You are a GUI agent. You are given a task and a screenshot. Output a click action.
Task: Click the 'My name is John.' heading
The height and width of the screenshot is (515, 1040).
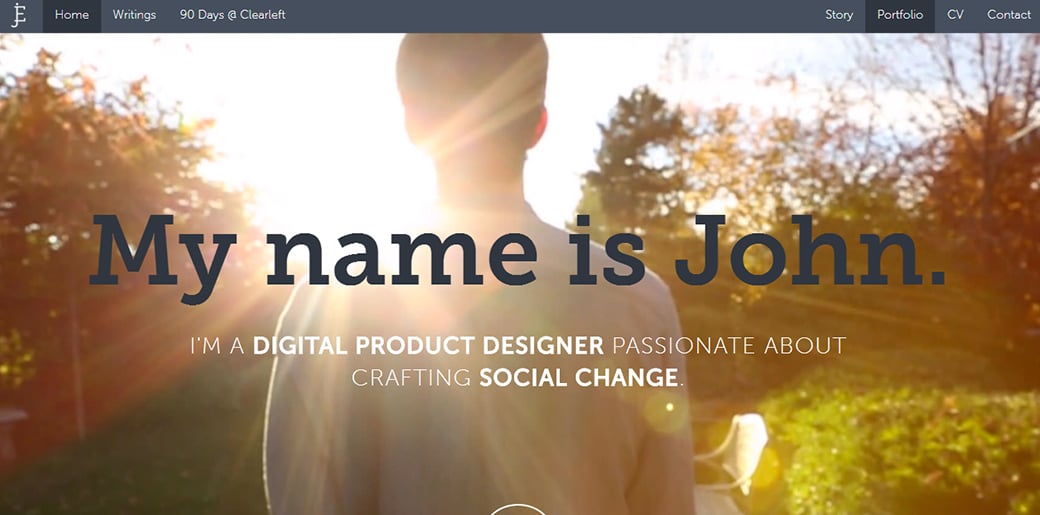[x=517, y=256]
